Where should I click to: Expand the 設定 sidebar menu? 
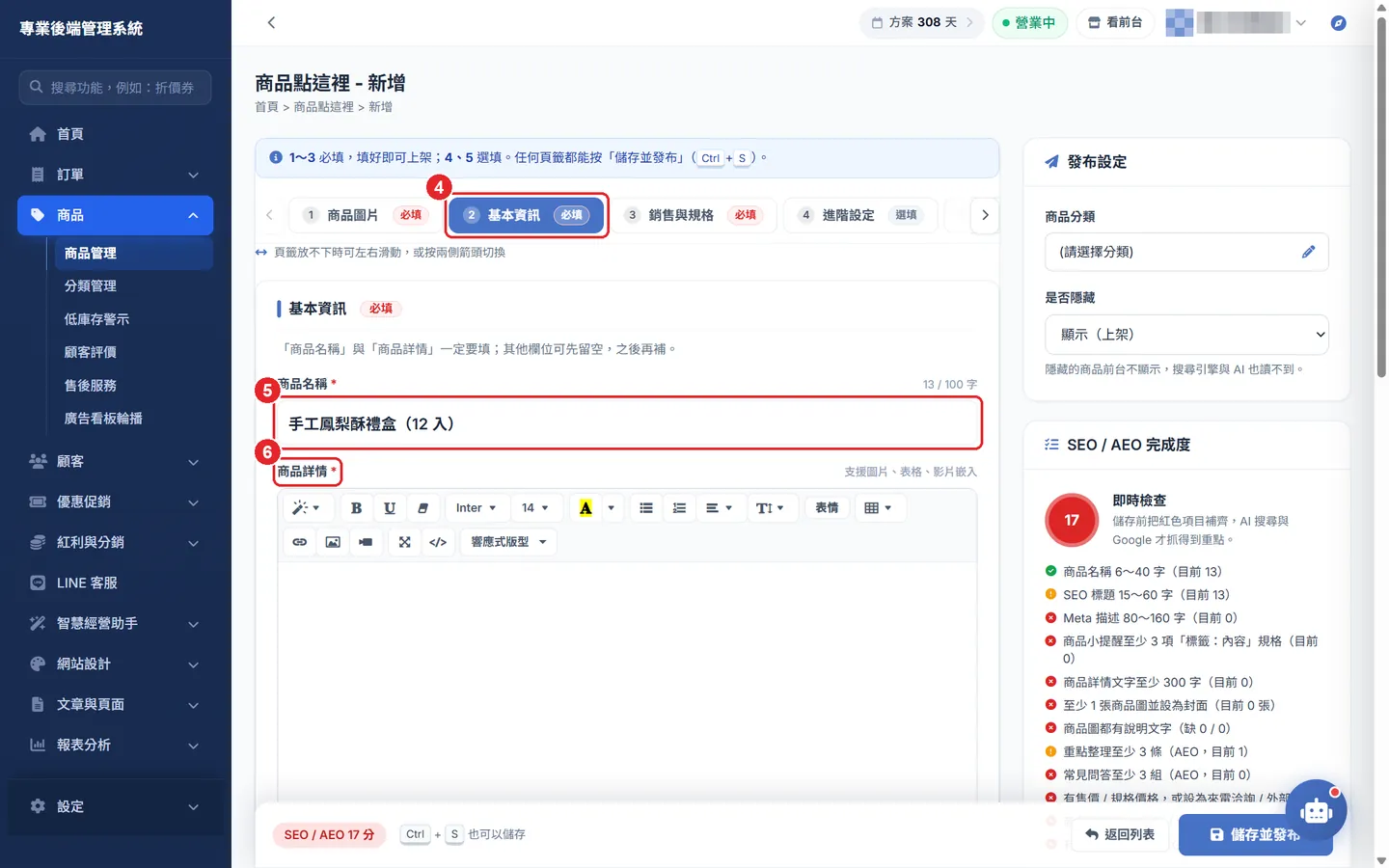point(115,806)
